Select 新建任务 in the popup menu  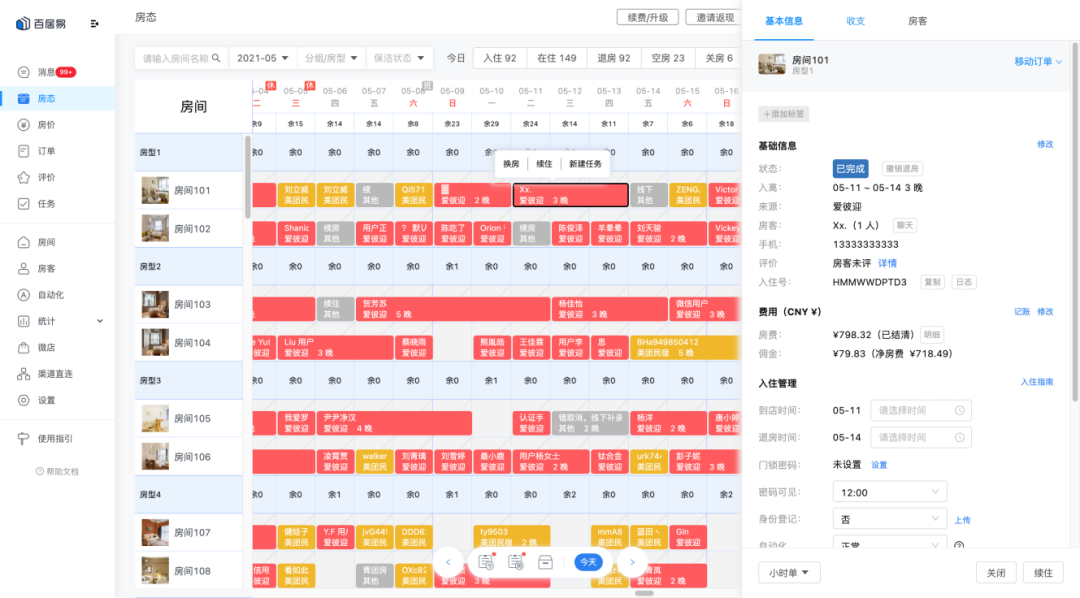point(585,164)
